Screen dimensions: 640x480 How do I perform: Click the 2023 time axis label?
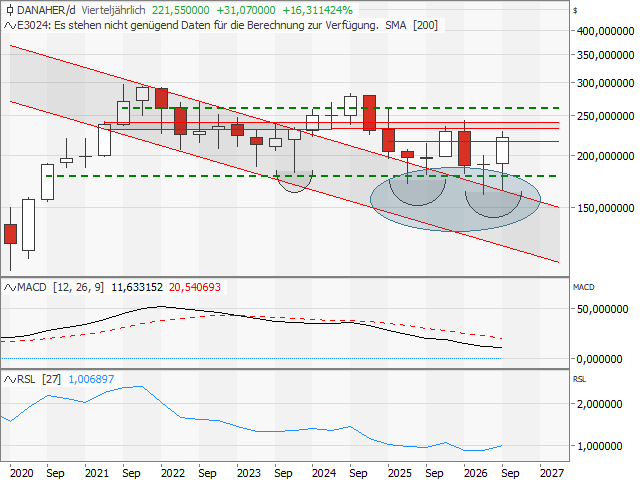[249, 473]
